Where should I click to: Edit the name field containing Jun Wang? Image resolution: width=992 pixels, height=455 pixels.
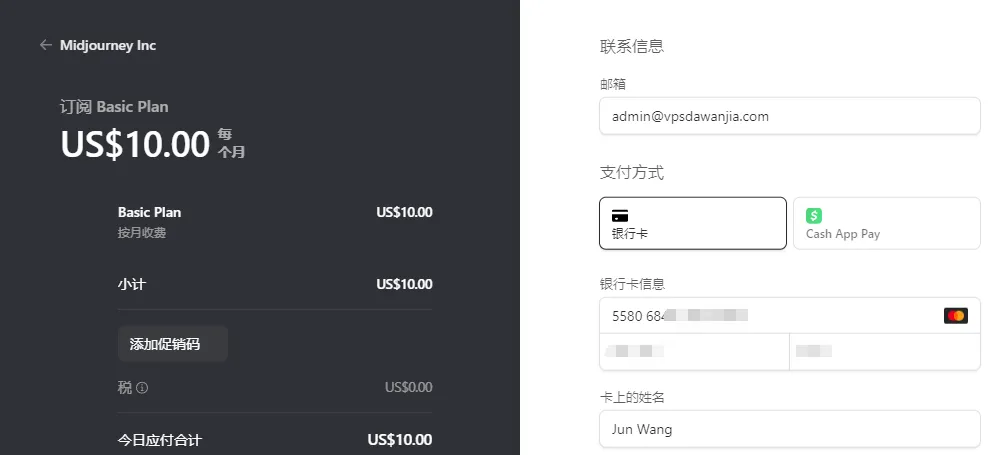[789, 429]
